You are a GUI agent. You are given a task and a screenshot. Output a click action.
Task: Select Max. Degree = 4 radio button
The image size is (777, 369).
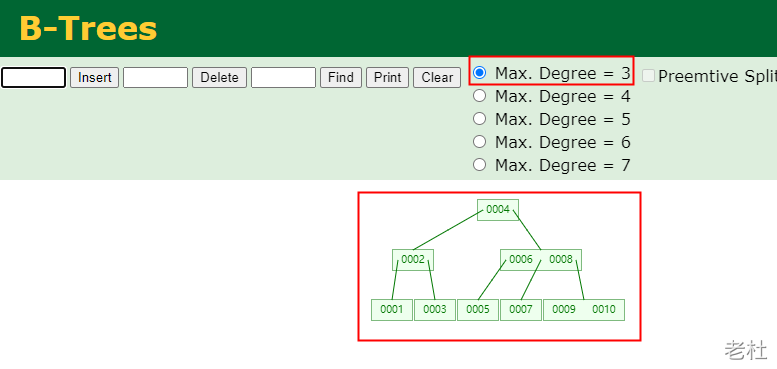point(479,96)
